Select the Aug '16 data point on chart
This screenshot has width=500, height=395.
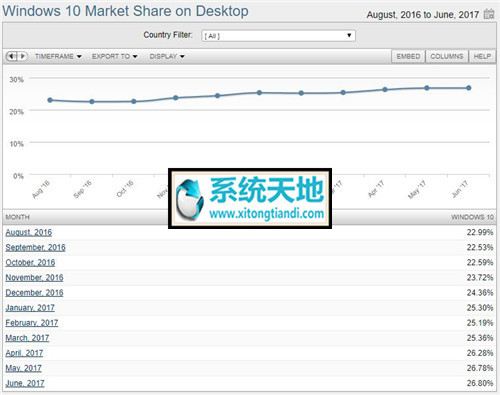point(50,100)
